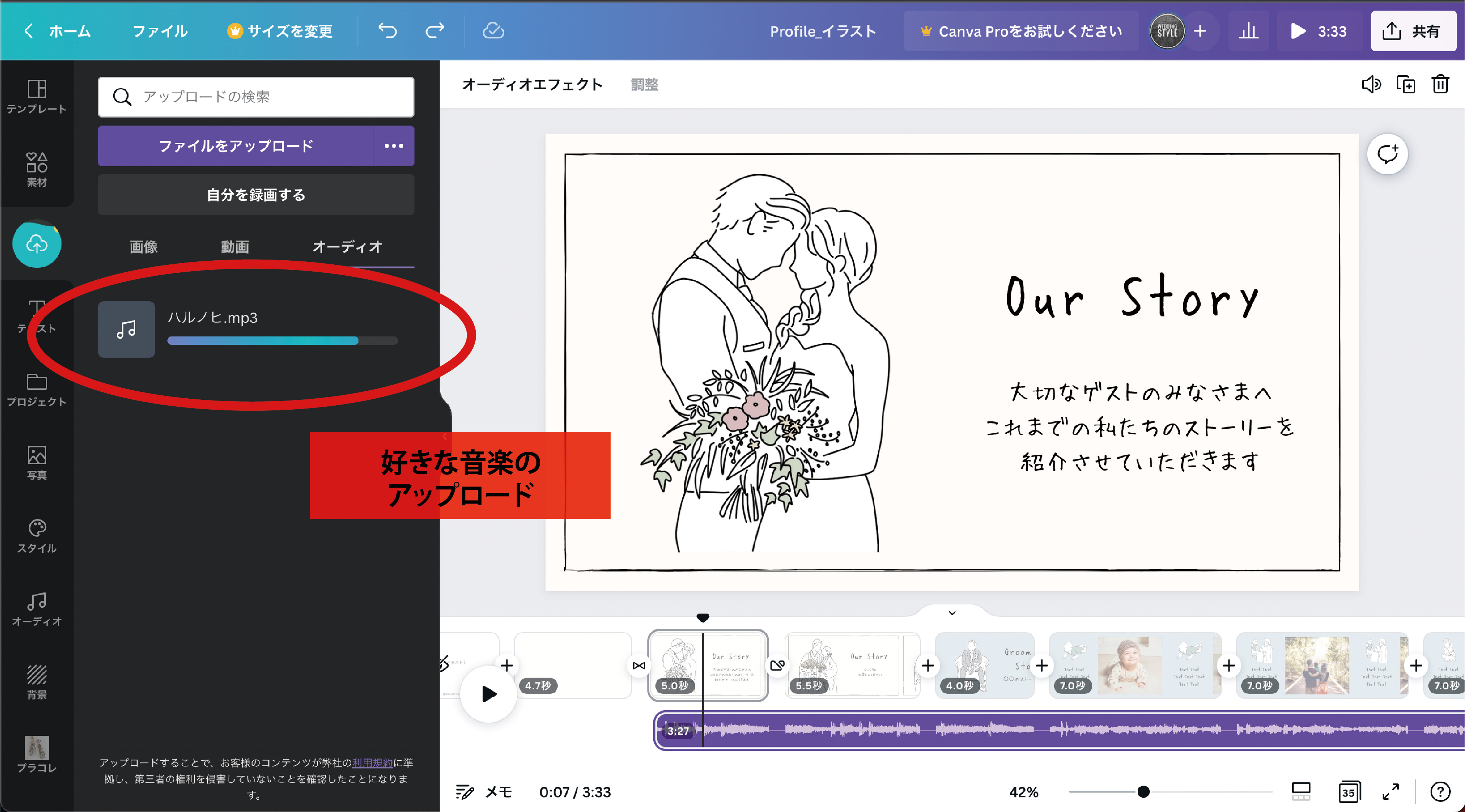This screenshot has width=1465, height=812.
Task: Delete the selection with the trash icon
Action: click(1440, 85)
